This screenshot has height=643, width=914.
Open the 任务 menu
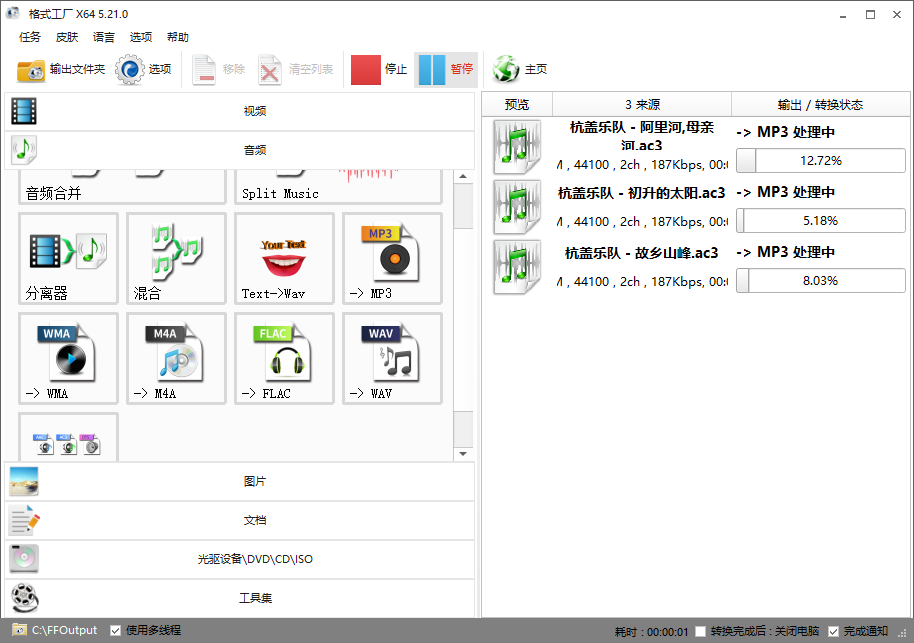[x=29, y=37]
